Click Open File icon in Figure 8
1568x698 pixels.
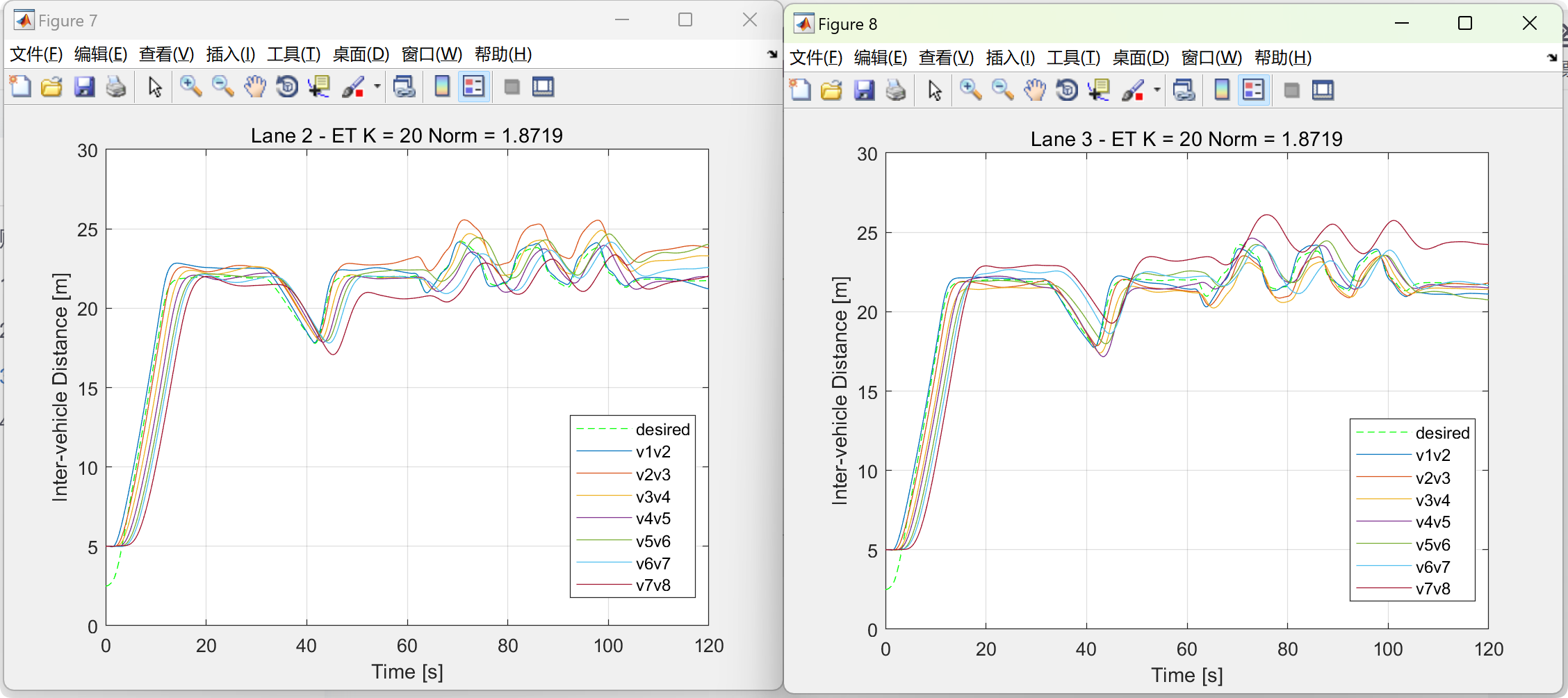[832, 90]
